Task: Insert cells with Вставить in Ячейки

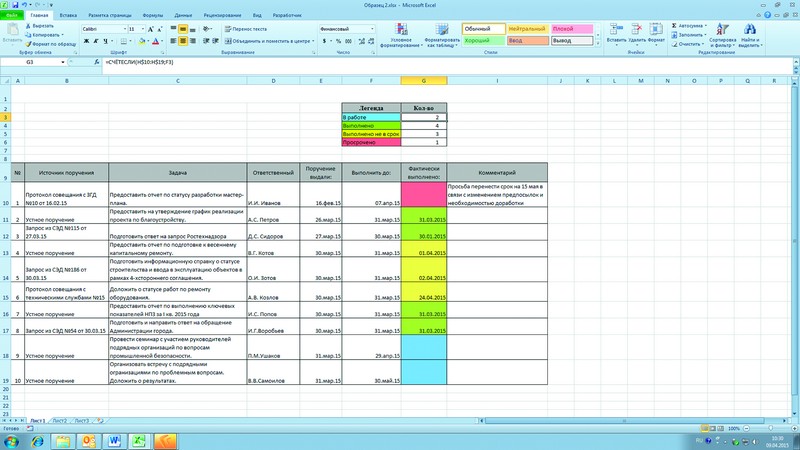Action: [616, 33]
